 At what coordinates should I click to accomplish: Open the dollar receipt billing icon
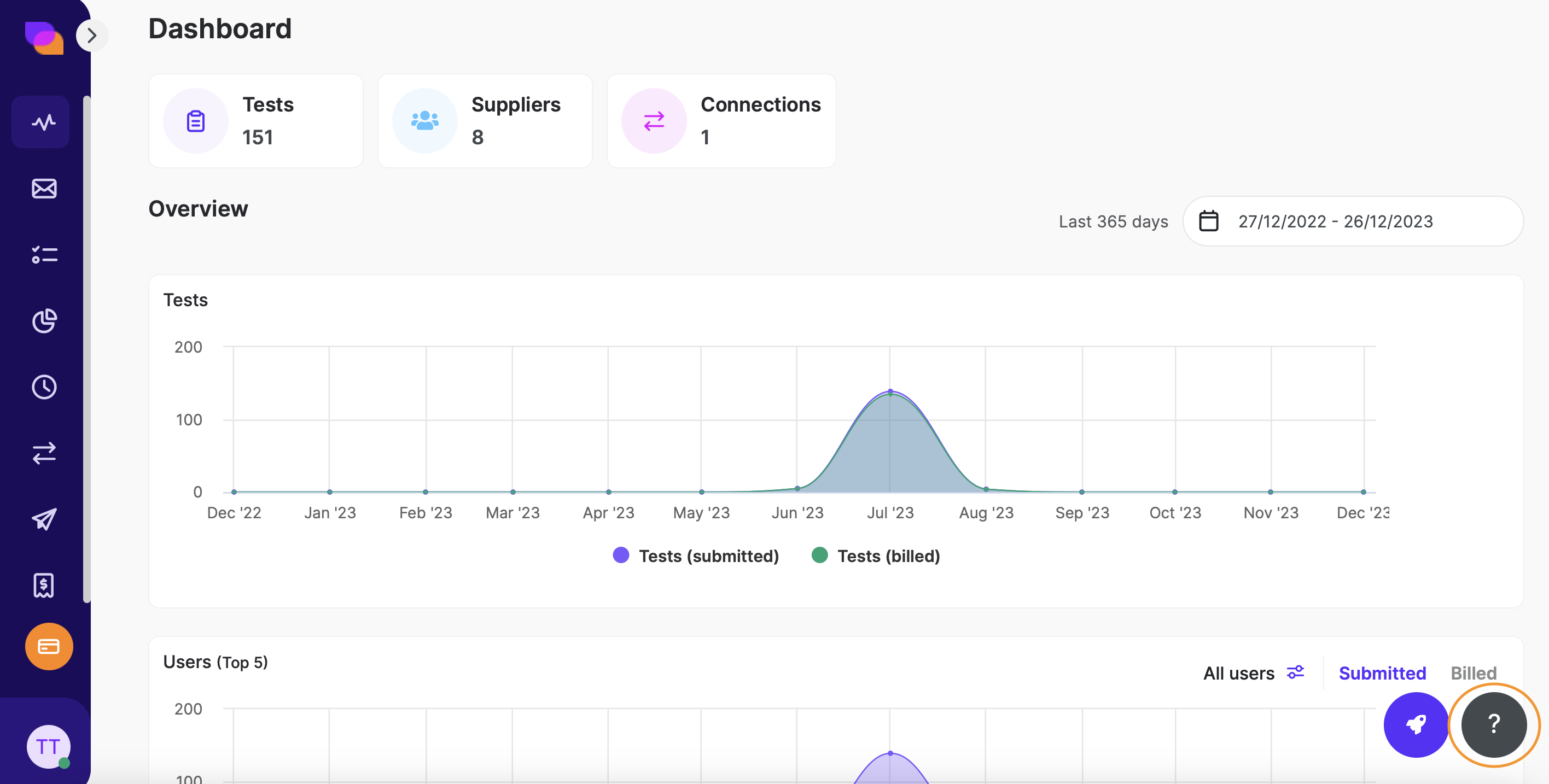point(44,585)
